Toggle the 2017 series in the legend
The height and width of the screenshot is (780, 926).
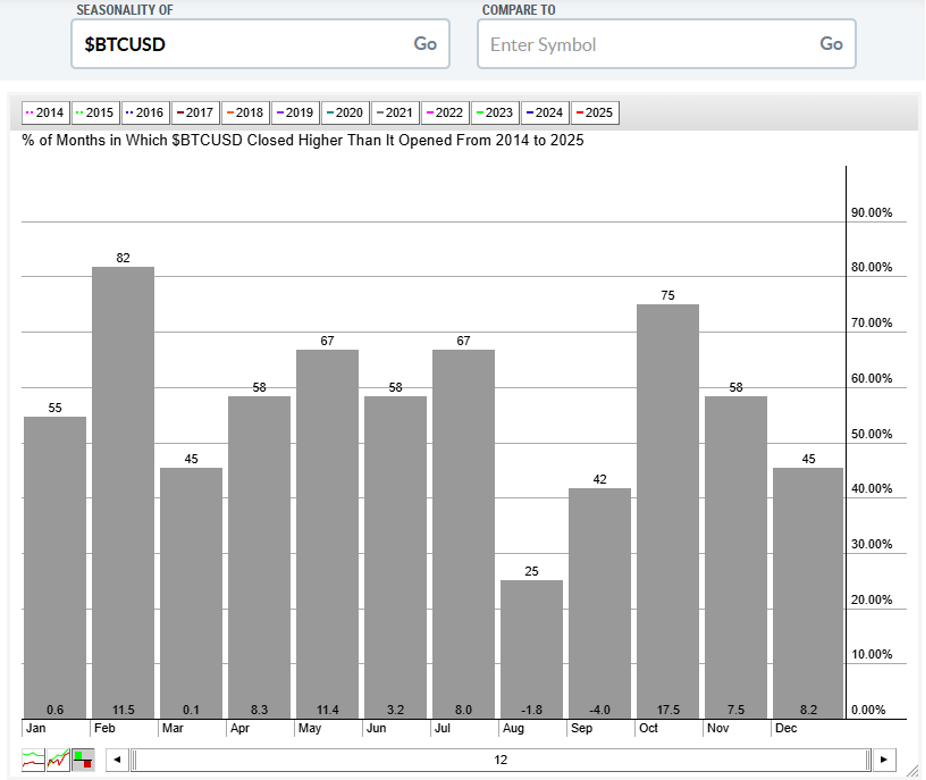pyautogui.click(x=195, y=113)
